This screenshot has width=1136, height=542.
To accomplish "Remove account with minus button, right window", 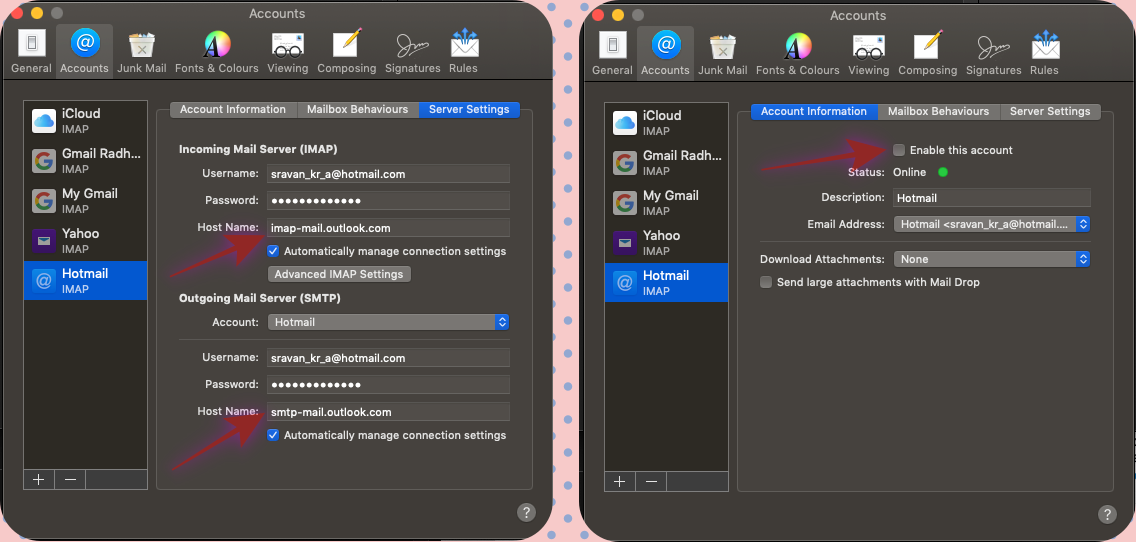I will coord(651,481).
